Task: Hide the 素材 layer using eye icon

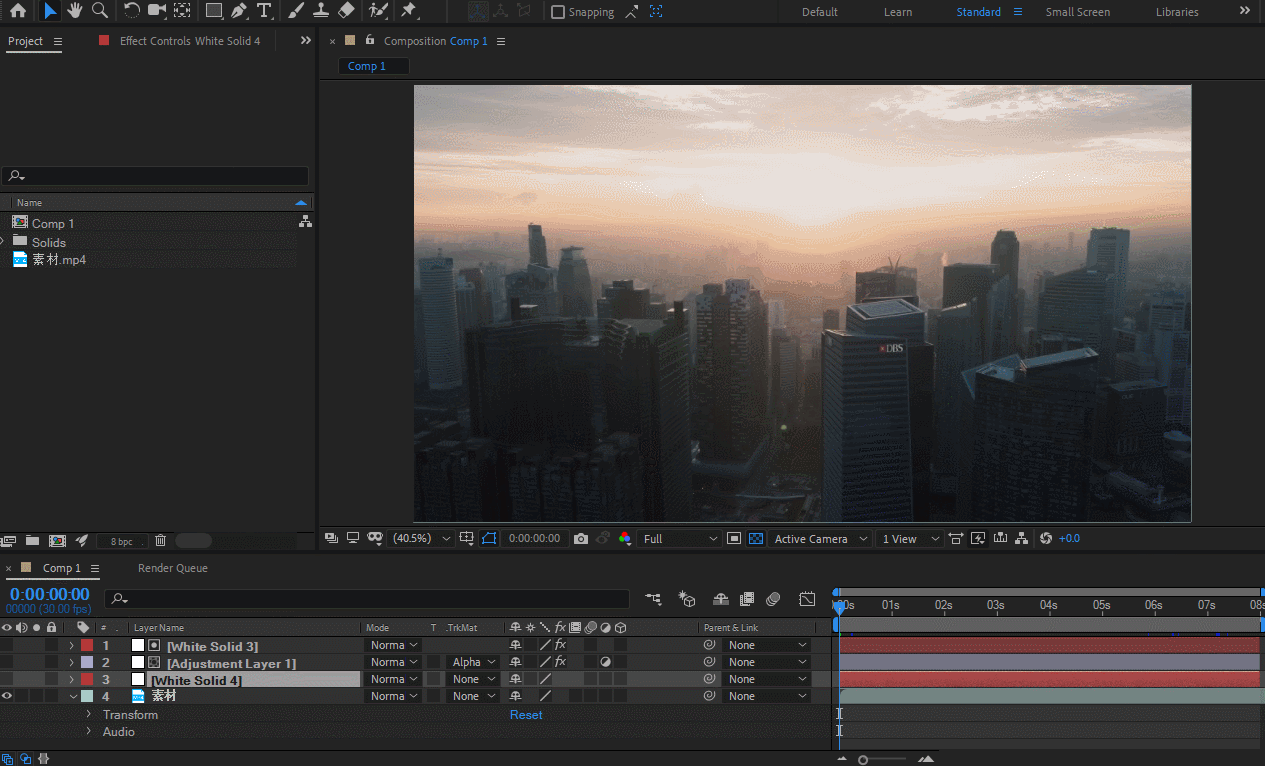Action: [7, 696]
